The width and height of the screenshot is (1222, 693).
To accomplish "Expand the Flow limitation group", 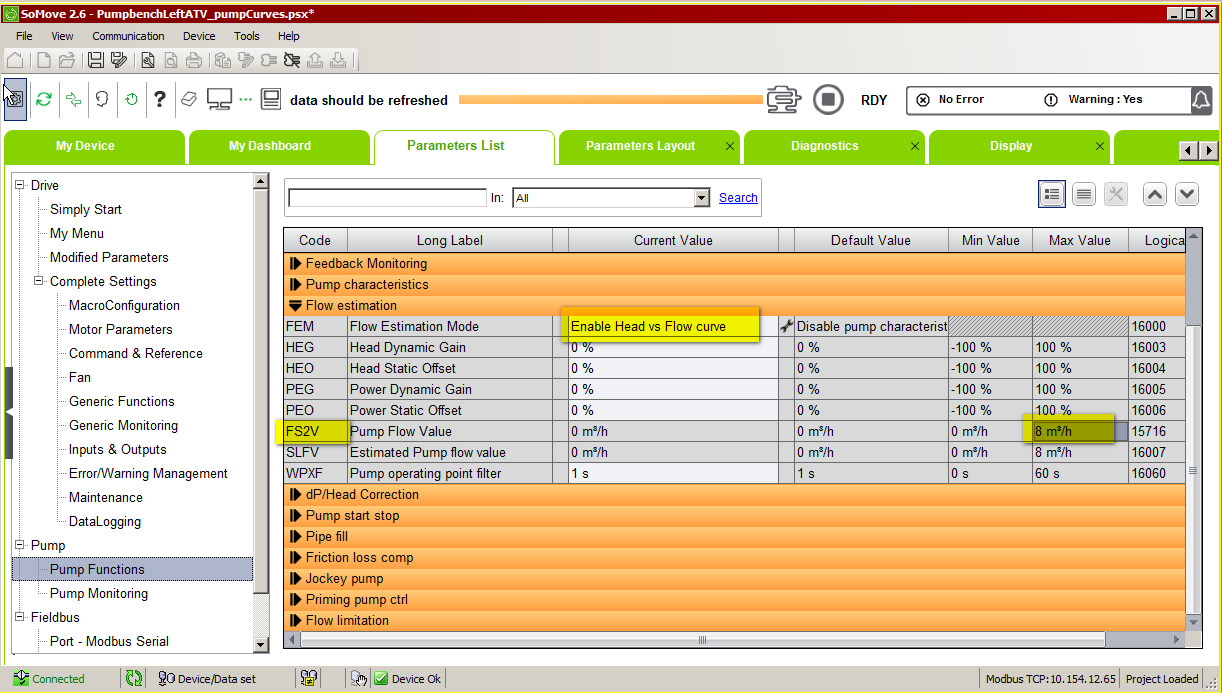I will (296, 620).
